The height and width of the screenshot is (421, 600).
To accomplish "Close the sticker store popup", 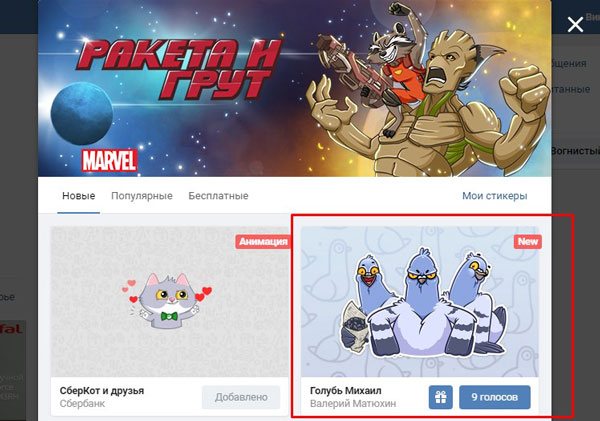I will tap(575, 25).
